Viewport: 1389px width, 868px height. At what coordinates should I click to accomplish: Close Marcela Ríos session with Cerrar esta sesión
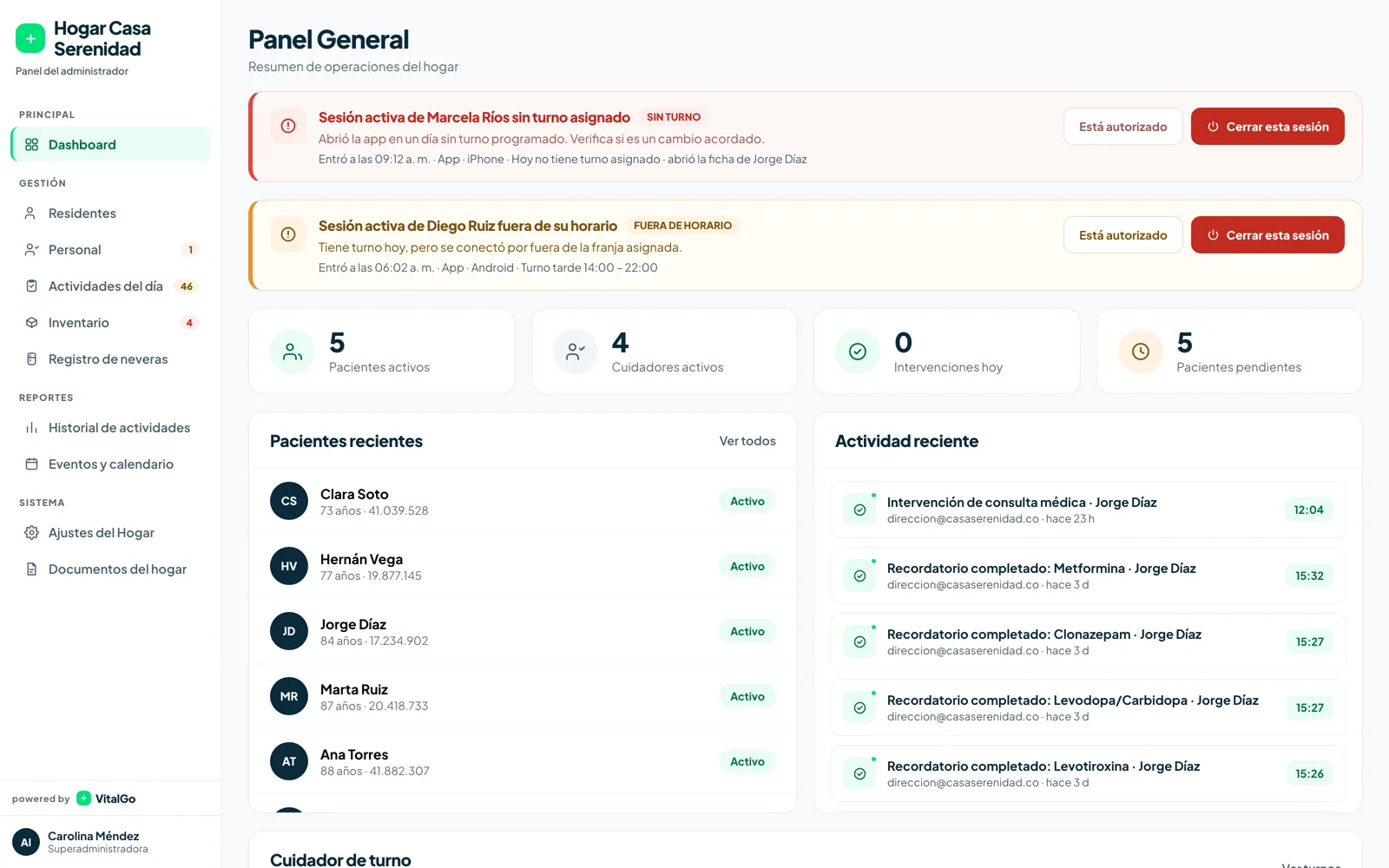click(1267, 126)
